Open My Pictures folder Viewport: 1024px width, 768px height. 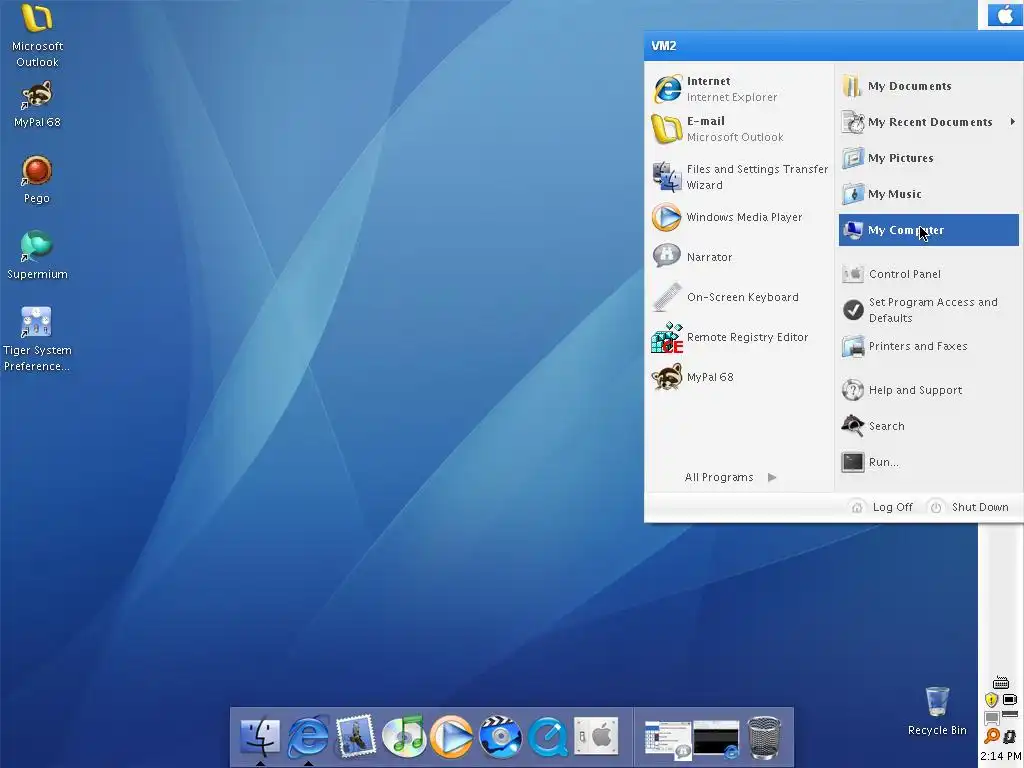929,158
